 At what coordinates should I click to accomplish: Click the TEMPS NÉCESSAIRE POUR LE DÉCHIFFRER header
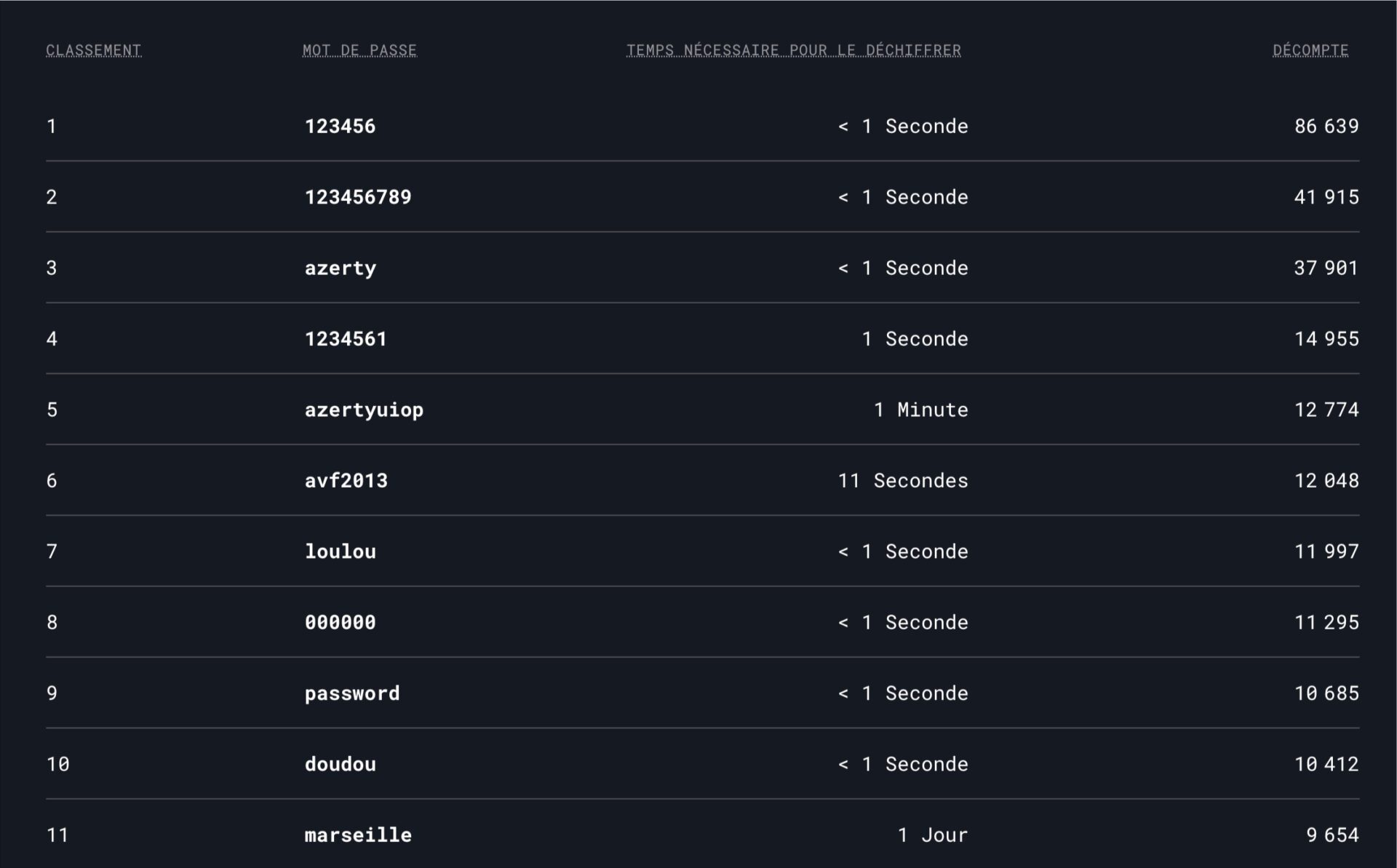794,50
